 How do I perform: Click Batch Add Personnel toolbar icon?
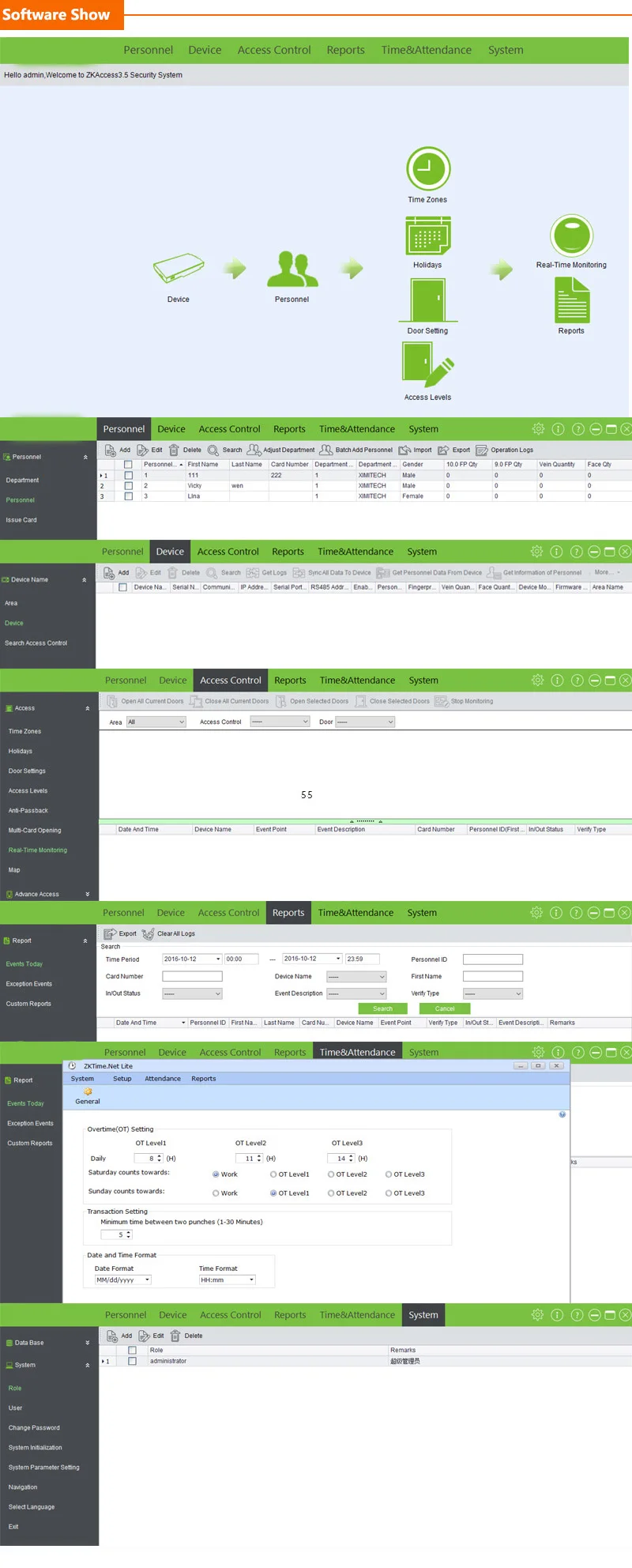tap(326, 450)
